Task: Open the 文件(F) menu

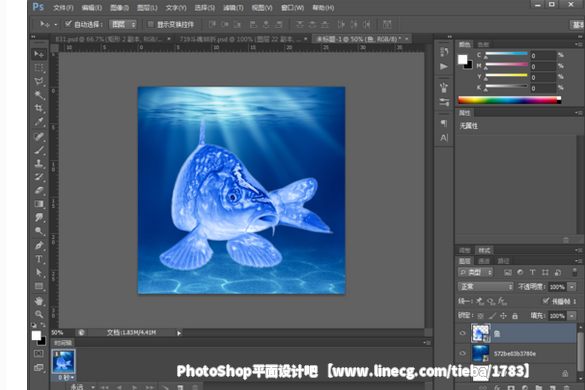Action: click(x=63, y=8)
